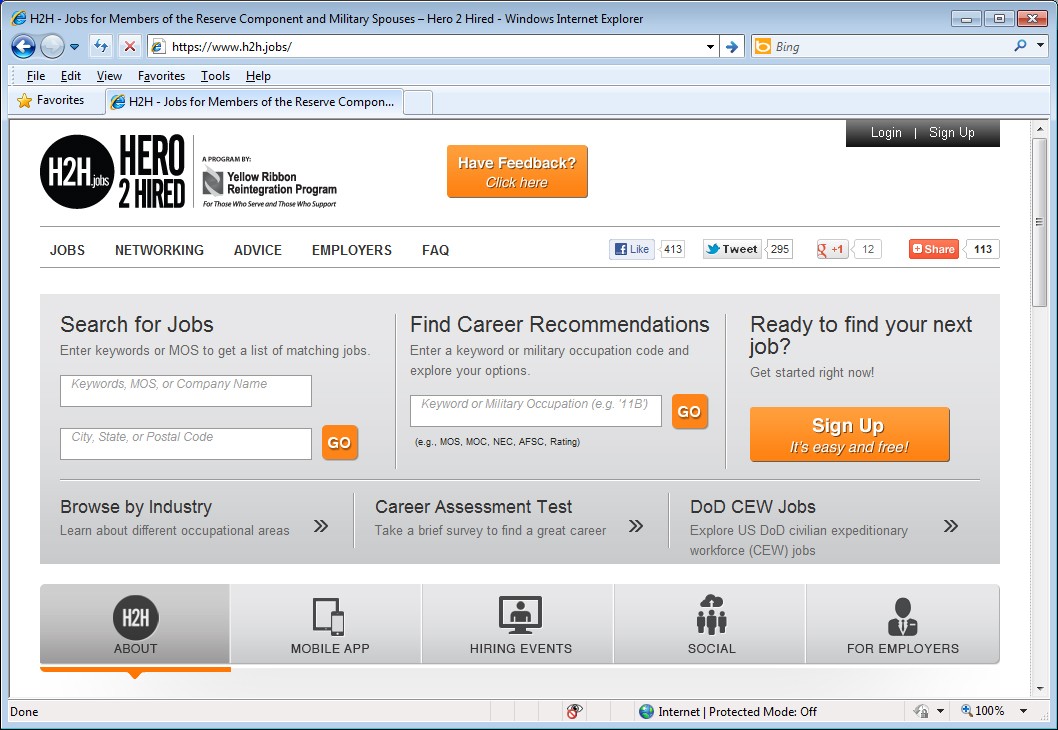The image size is (1058, 730).
Task: Click the Internet zone globe icon
Action: [x=646, y=711]
